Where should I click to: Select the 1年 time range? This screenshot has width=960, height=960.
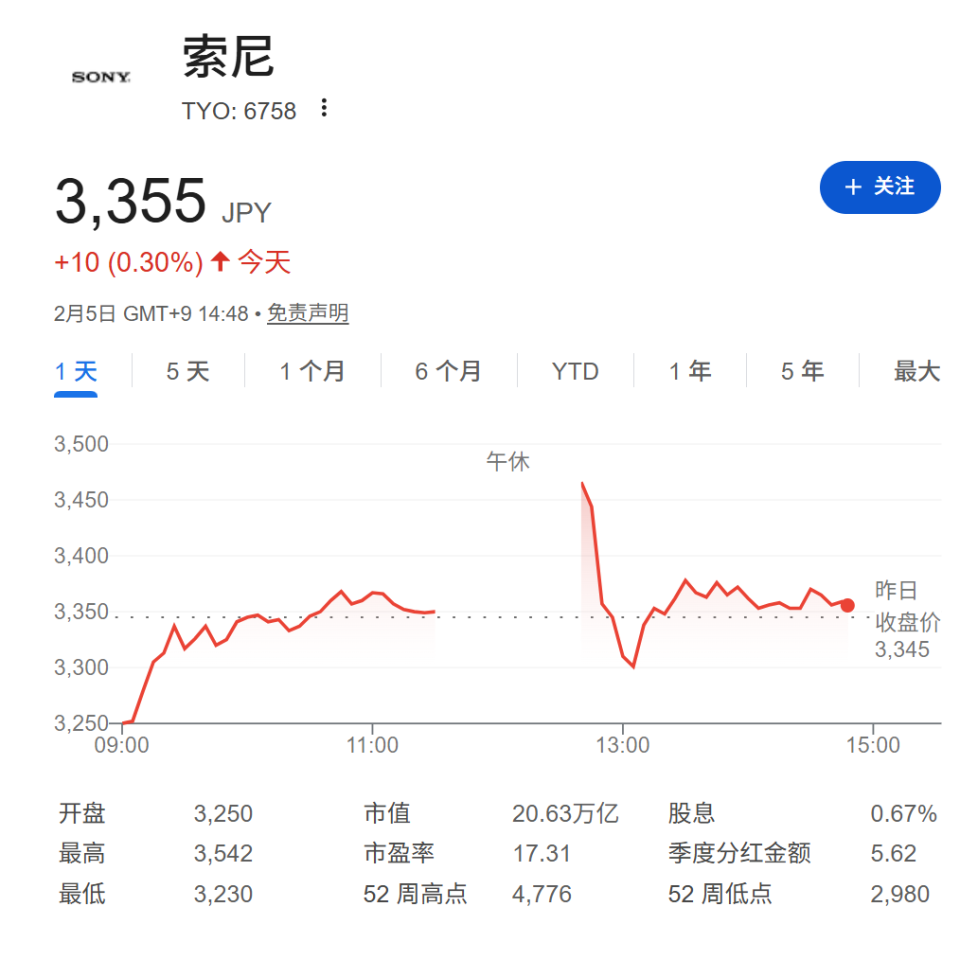click(689, 370)
